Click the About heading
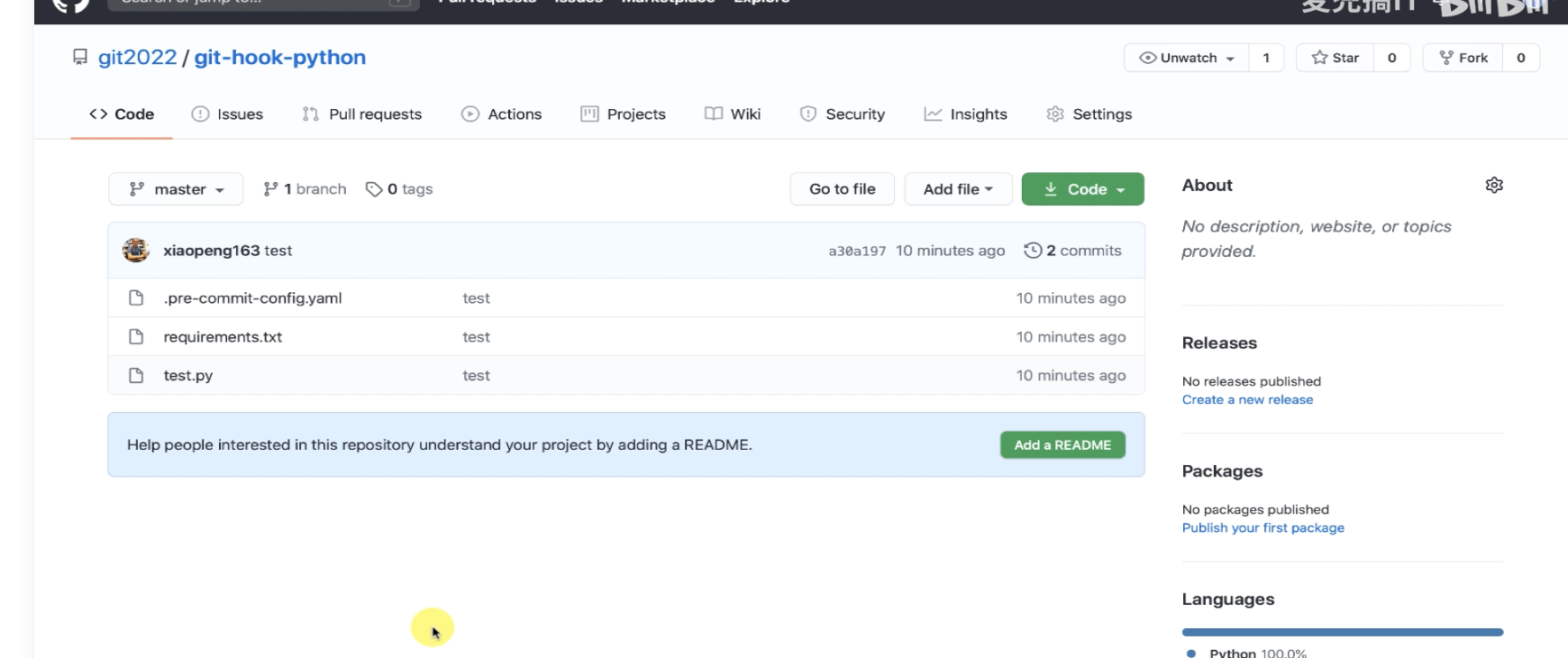 click(1208, 185)
